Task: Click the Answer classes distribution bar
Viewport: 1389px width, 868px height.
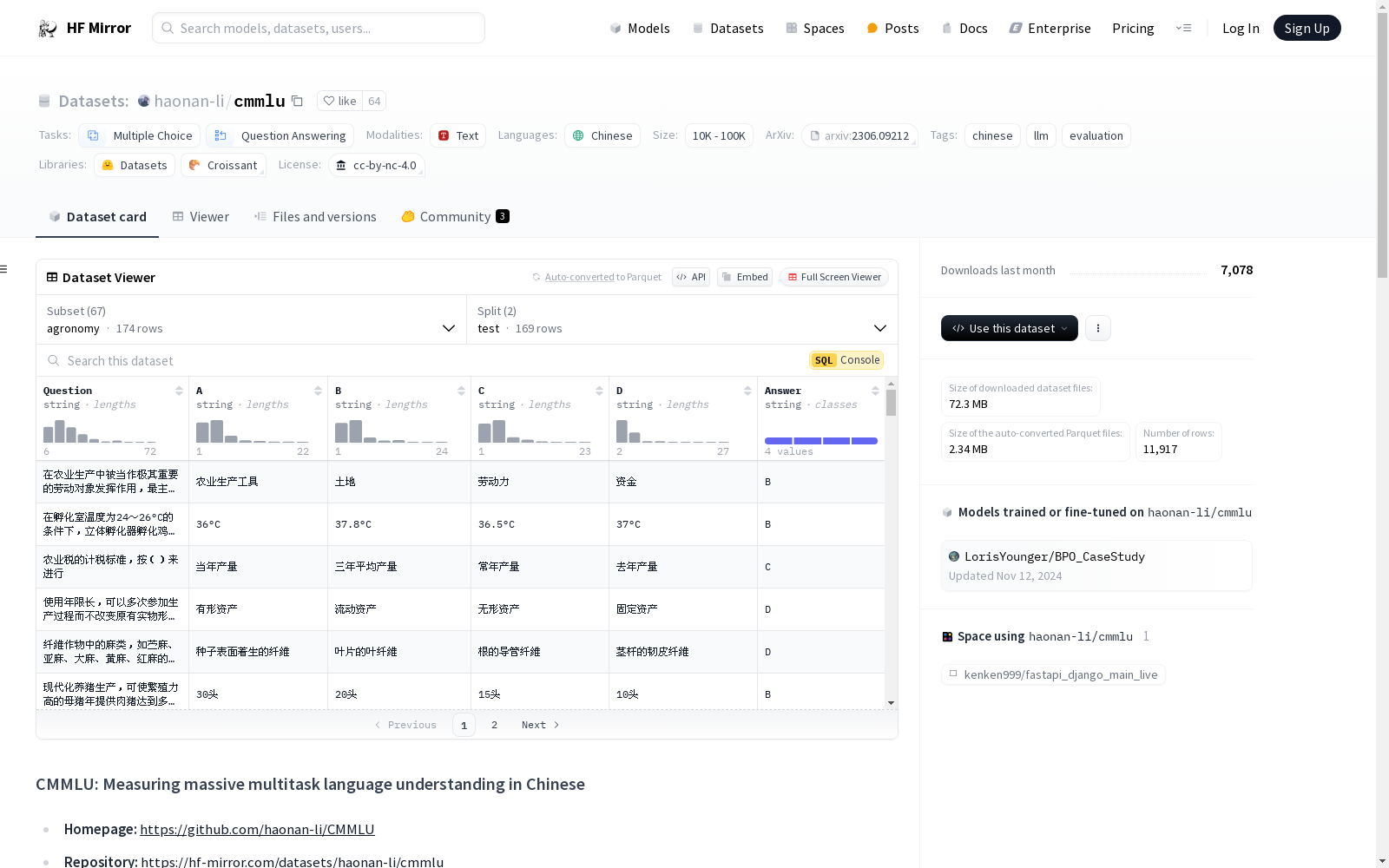Action: click(821, 441)
